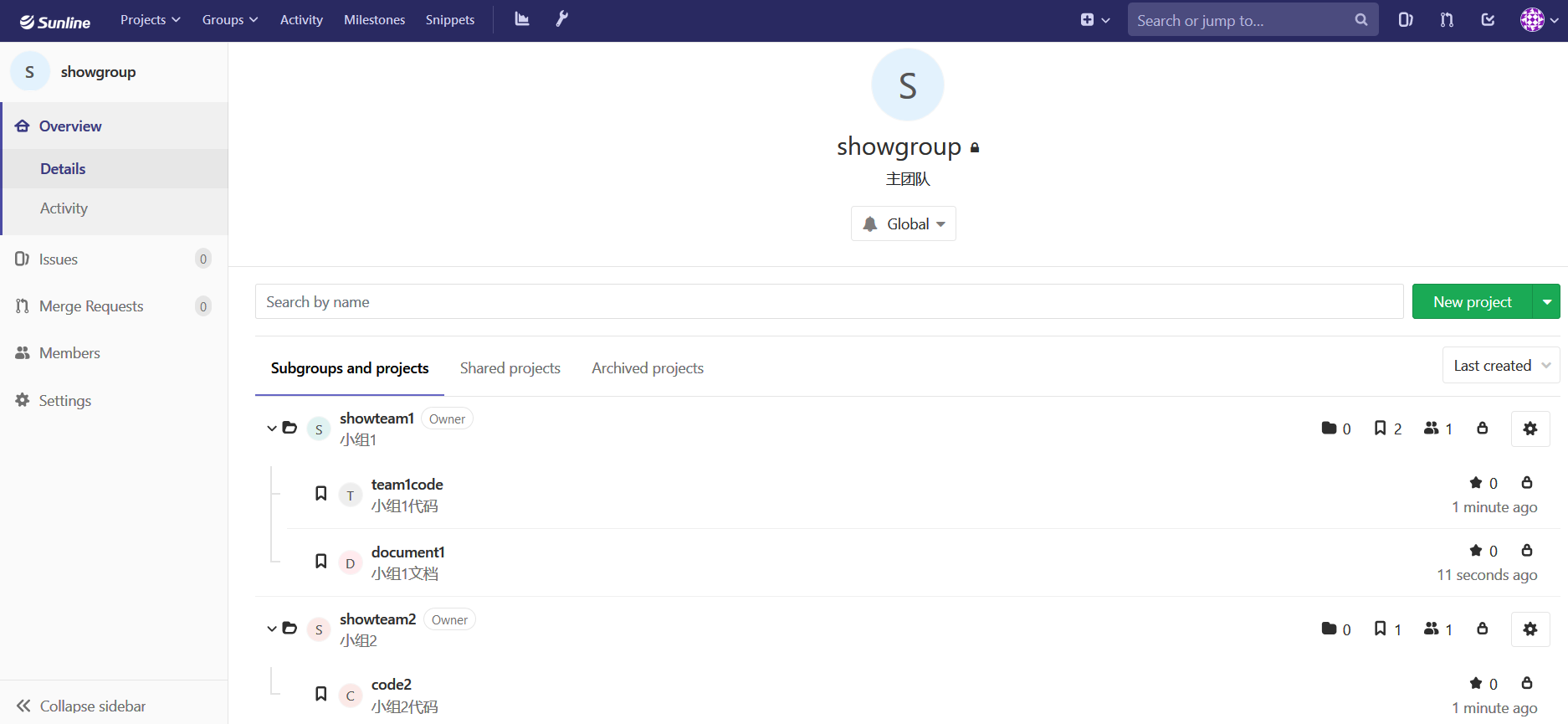The image size is (1568, 724).
Task: Collapse the sidebar
Action: click(81, 706)
